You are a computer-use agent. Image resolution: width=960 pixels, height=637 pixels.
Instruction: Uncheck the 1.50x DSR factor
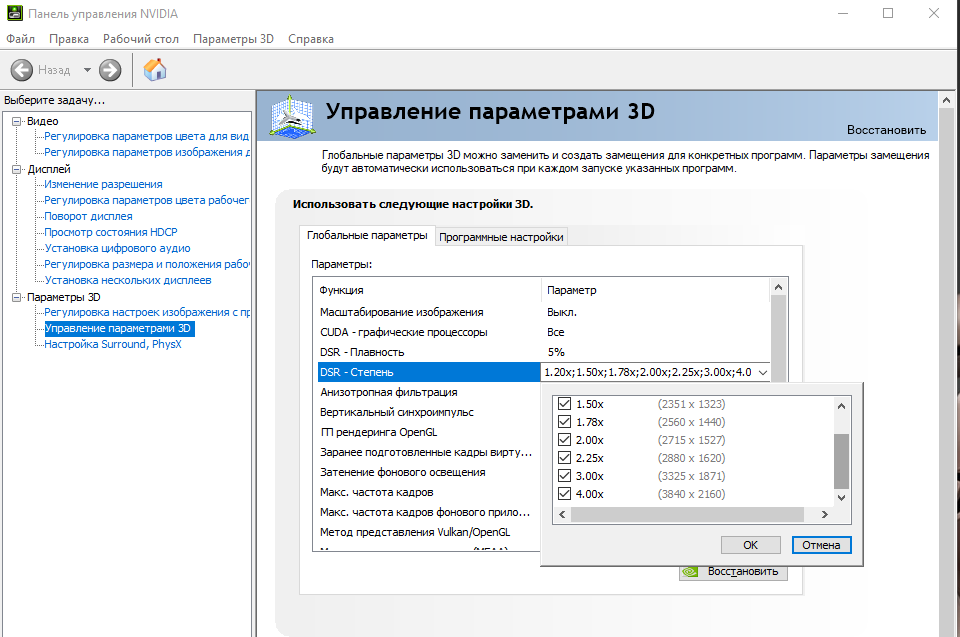coord(564,404)
